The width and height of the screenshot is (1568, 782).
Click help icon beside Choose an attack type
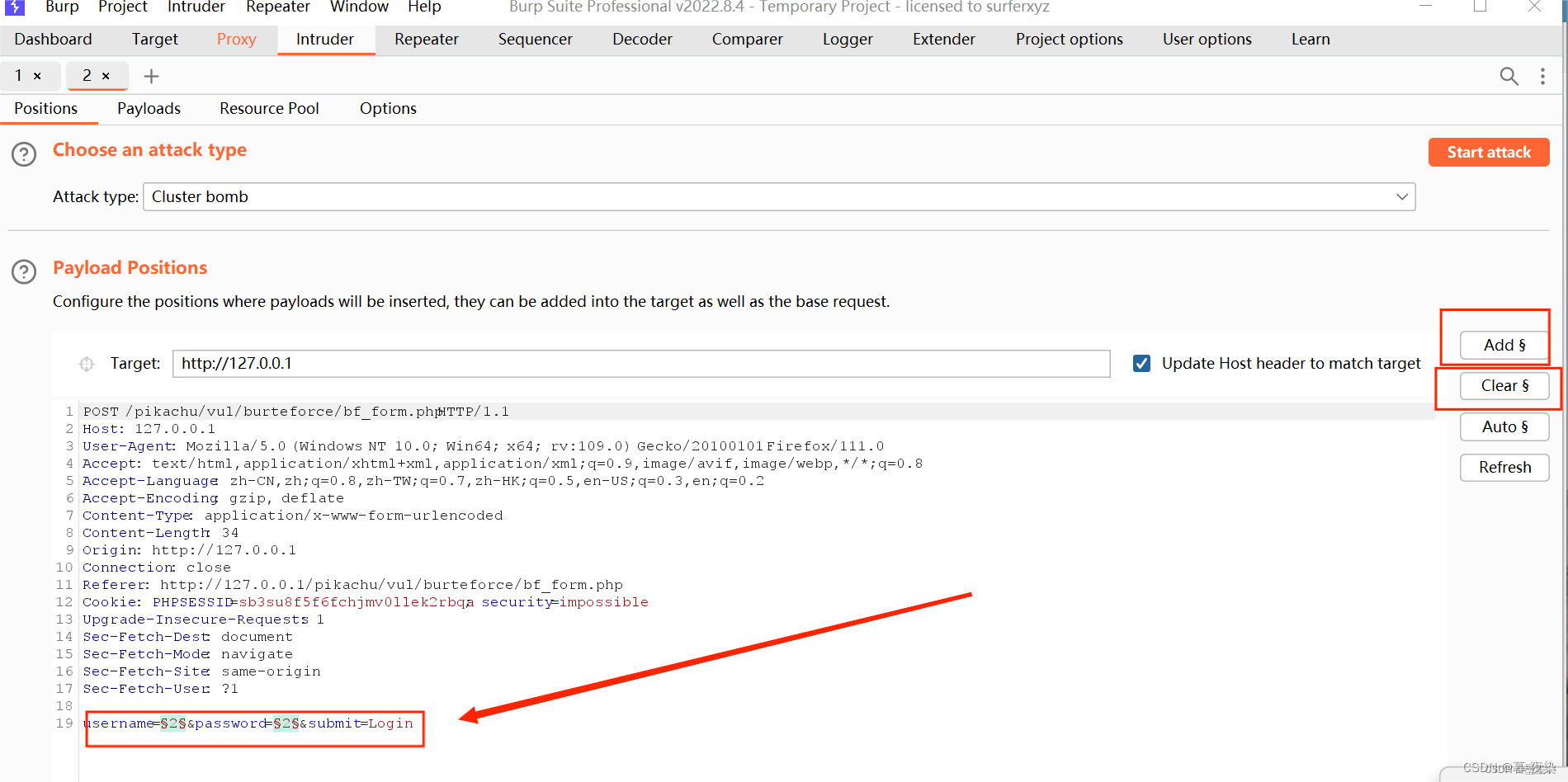pos(24,154)
